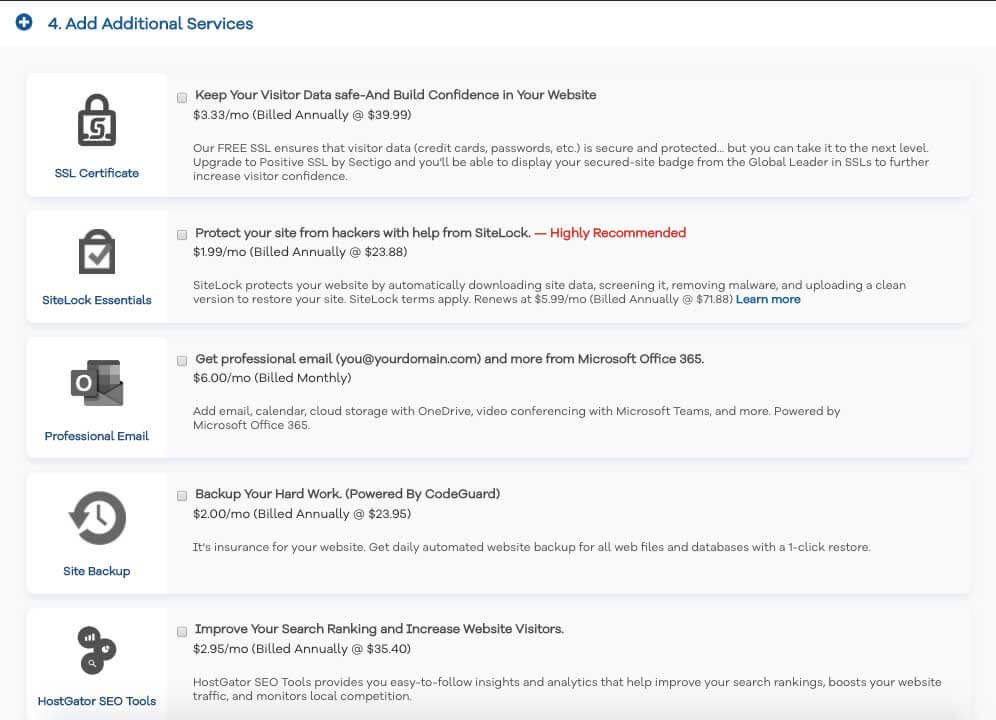
Task: Click the SiteLock Essentials label
Action: 97,300
